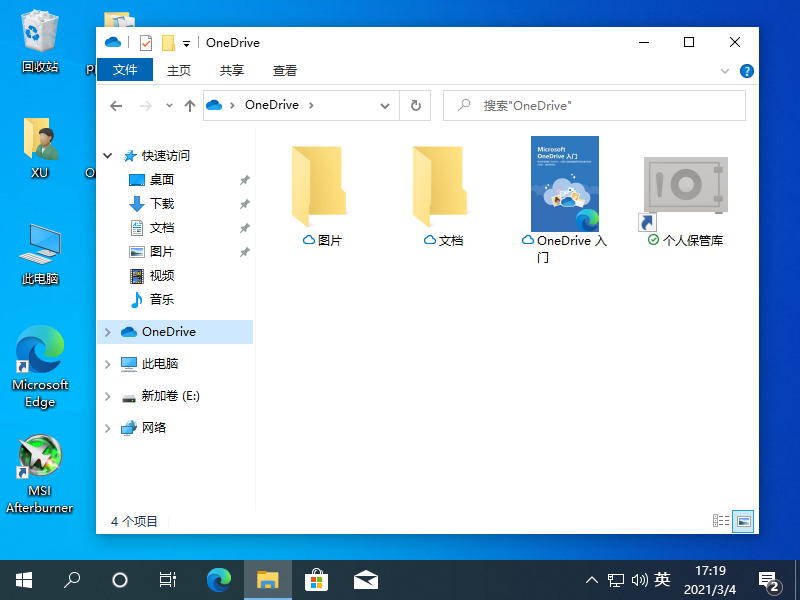Expand 此电脑 in navigation pane
This screenshot has width=800, height=600.
pyautogui.click(x=108, y=363)
